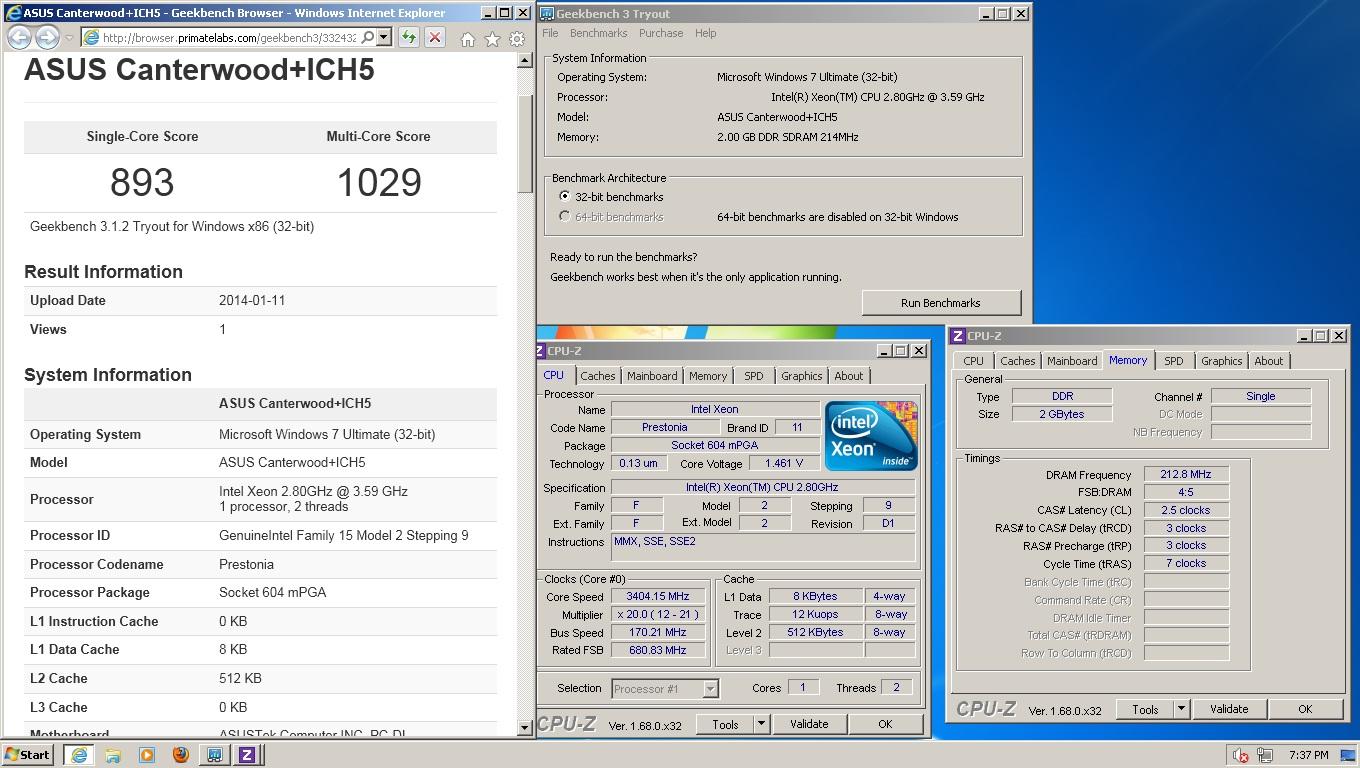The width and height of the screenshot is (1360, 768).
Task: Switch to Memory tab in left CPU-Z
Action: [707, 376]
